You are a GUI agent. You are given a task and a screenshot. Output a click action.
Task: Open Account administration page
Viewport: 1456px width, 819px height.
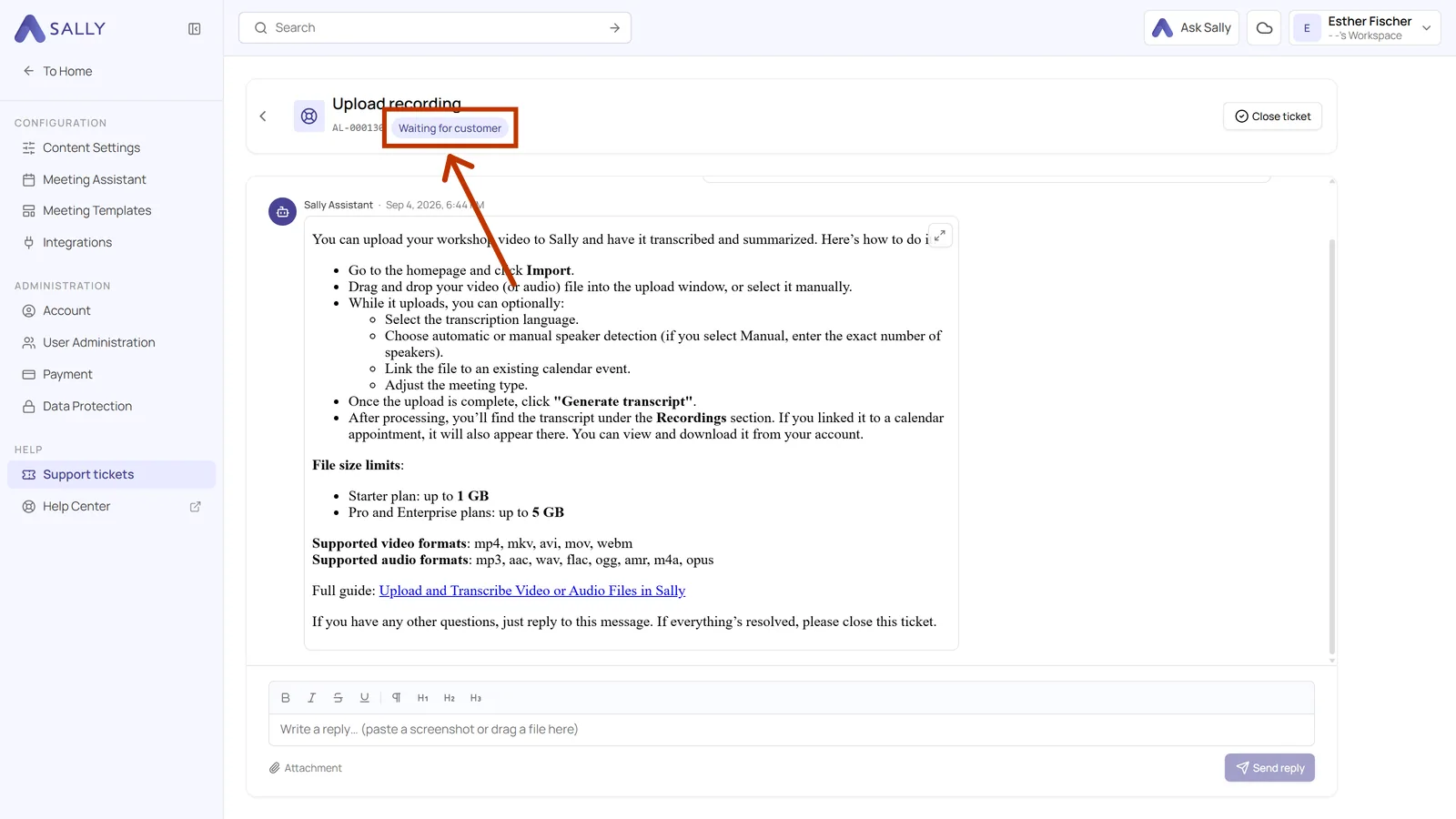coord(111,311)
